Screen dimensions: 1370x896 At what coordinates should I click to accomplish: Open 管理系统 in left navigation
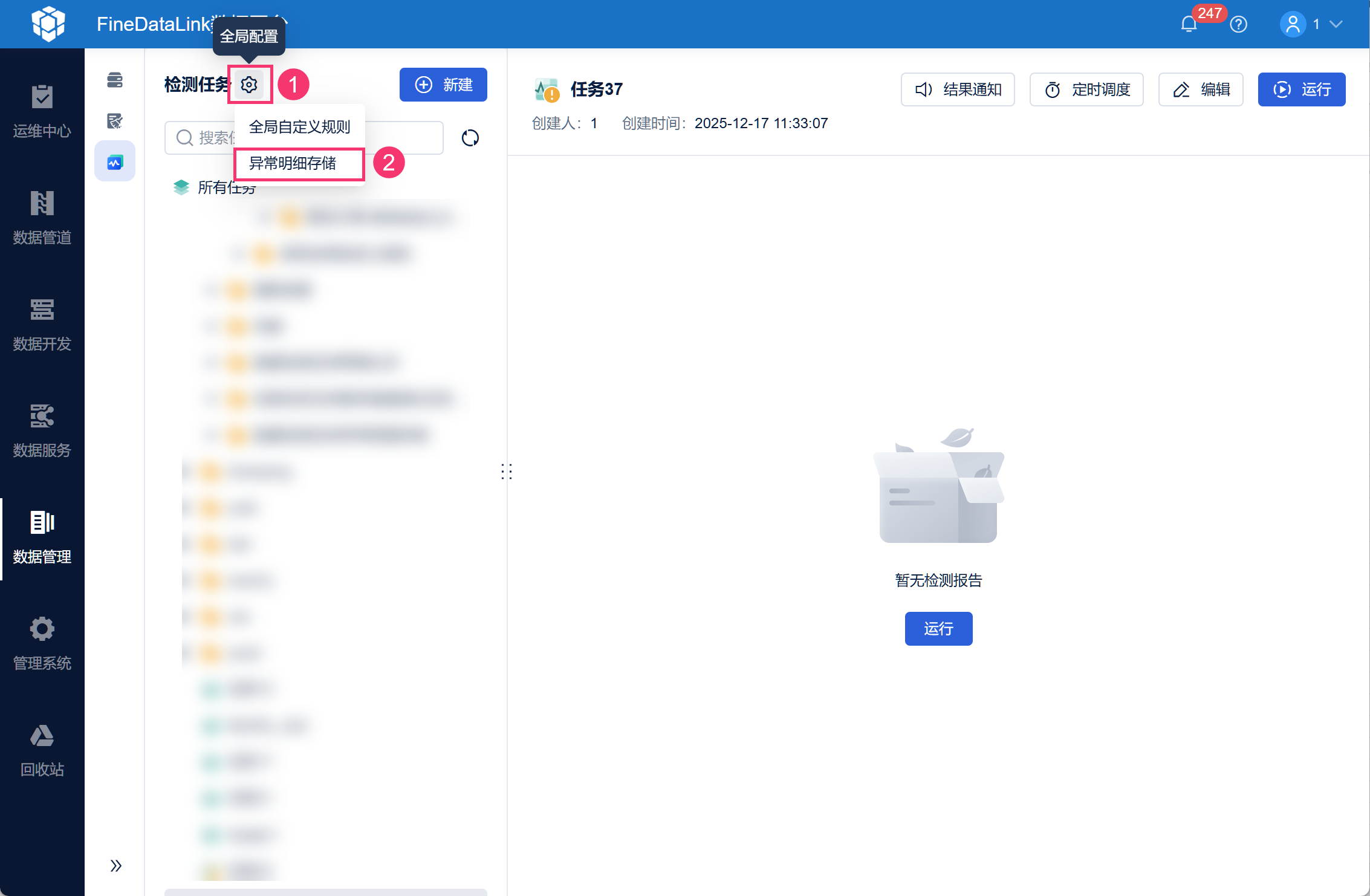(42, 644)
